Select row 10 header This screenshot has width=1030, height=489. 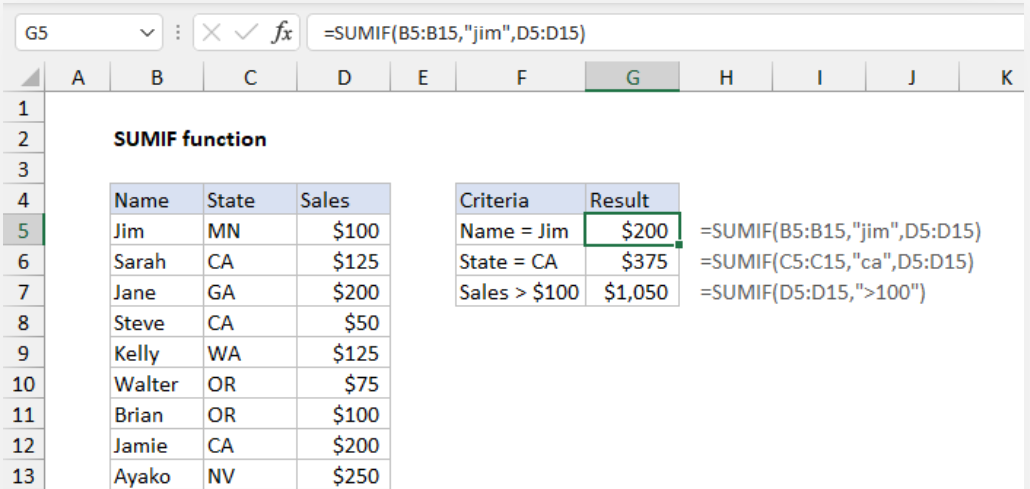coord(24,384)
